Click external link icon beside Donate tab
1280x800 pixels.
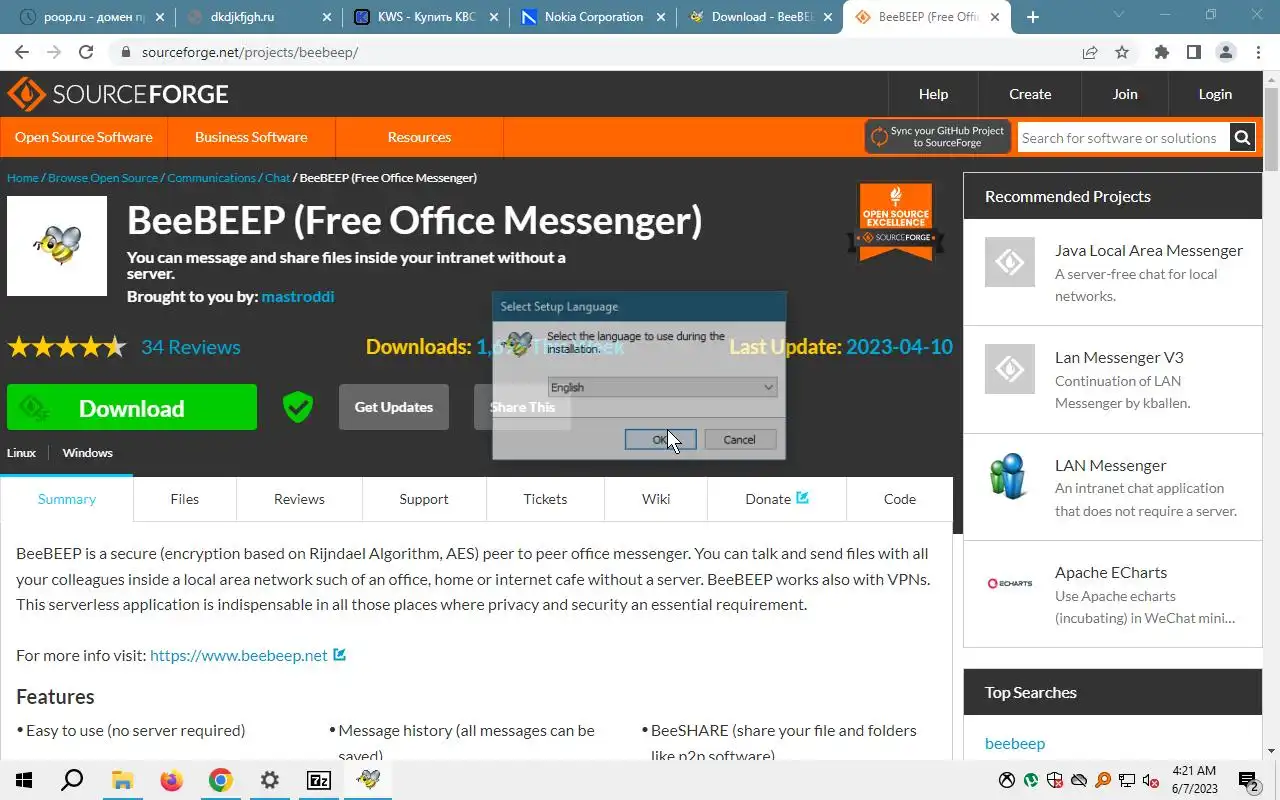point(802,497)
